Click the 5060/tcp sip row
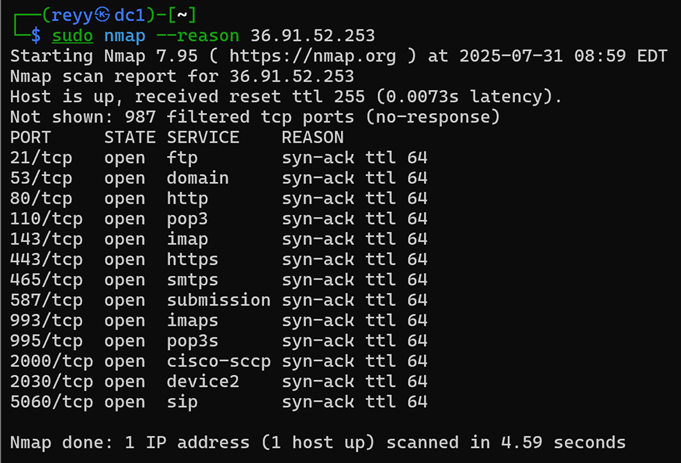The image size is (681, 463). click(219, 402)
